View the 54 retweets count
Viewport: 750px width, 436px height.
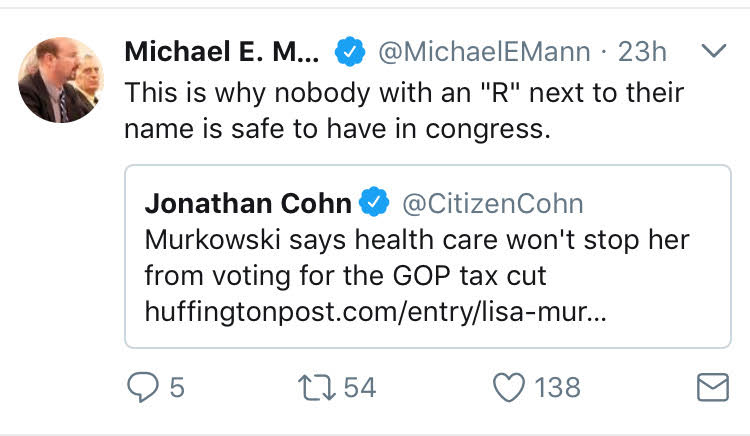(x=360, y=387)
